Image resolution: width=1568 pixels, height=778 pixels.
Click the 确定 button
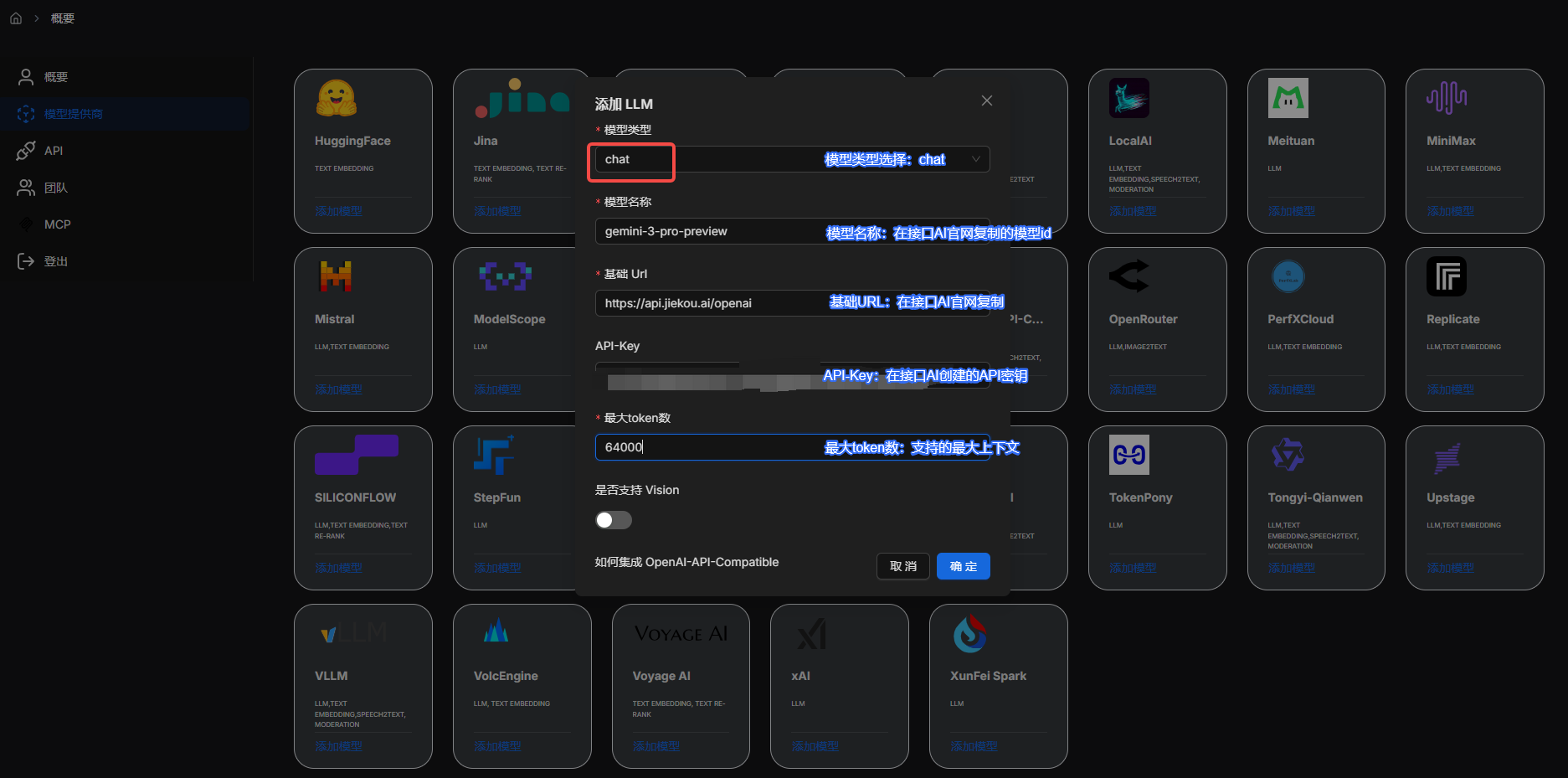click(964, 566)
